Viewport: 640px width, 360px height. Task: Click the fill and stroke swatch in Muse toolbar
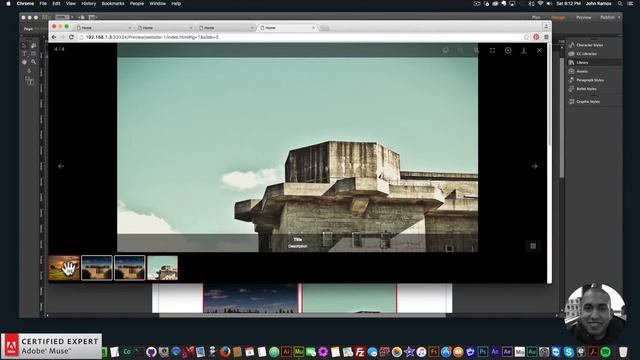pyautogui.click(x=29, y=80)
